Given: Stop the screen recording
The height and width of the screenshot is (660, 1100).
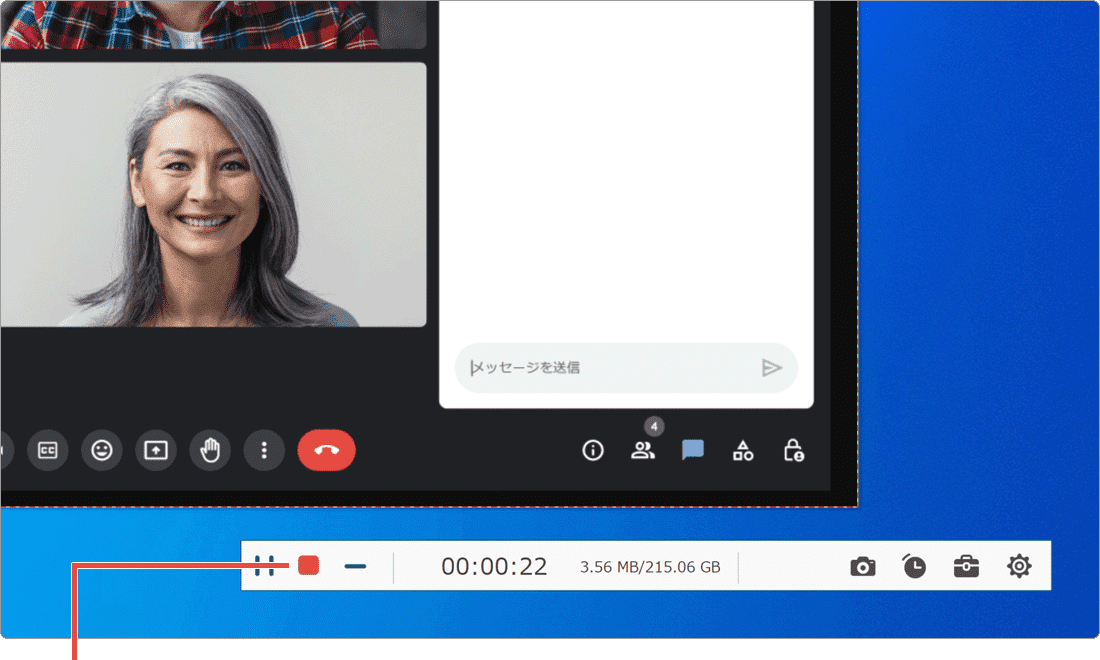Looking at the screenshot, I should click(307, 565).
